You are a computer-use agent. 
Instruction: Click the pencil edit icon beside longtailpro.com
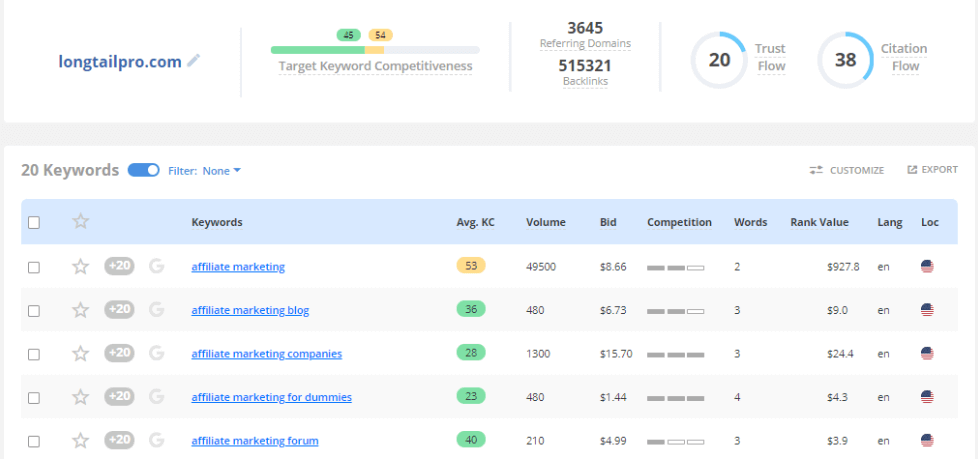click(x=194, y=61)
